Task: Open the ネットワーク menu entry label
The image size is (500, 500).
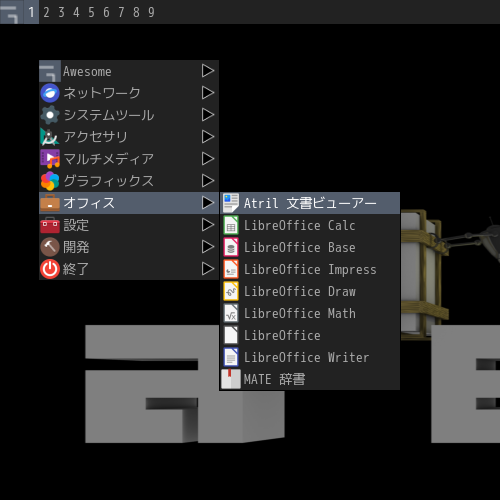Action: click(x=102, y=93)
